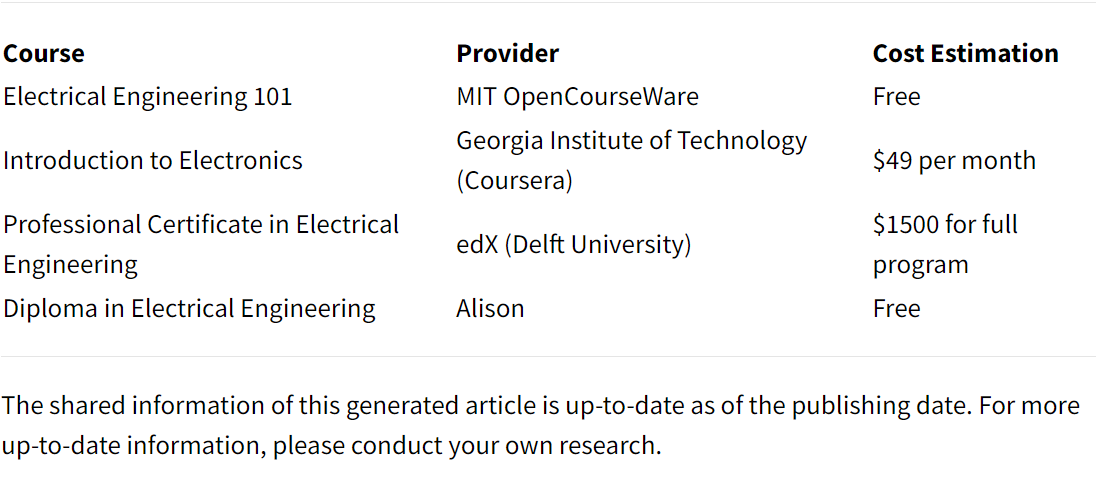This screenshot has width=1103, height=491.
Task: Select Diploma in Electrical Engineering cell
Action: [x=189, y=309]
